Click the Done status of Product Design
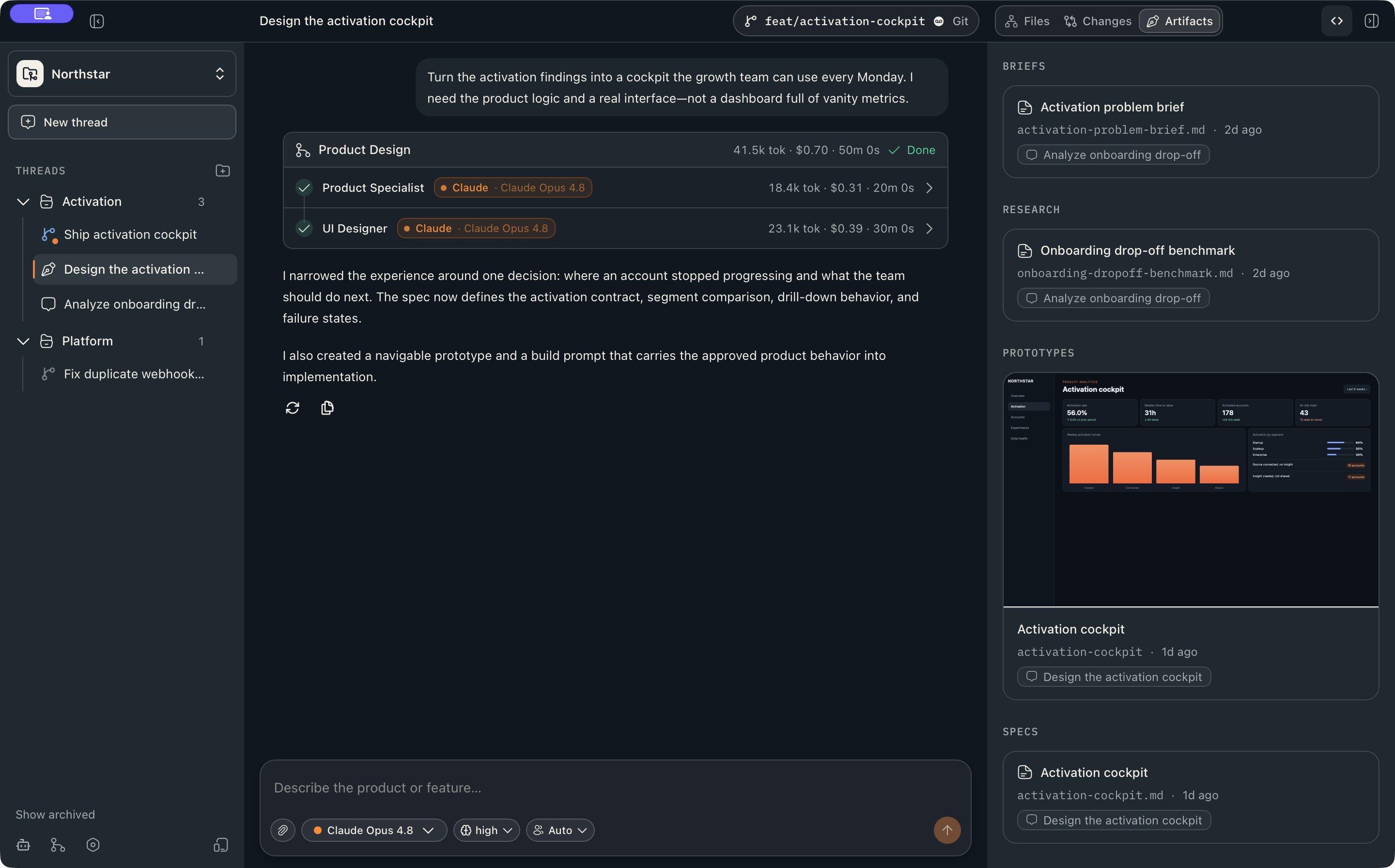Screen dimensions: 1395x868 [912, 150]
